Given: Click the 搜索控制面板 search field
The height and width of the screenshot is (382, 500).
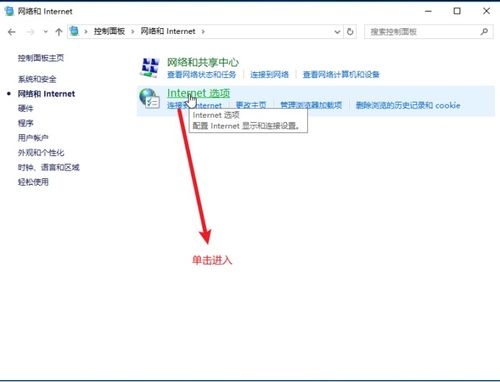Looking at the screenshot, I should pos(423,32).
